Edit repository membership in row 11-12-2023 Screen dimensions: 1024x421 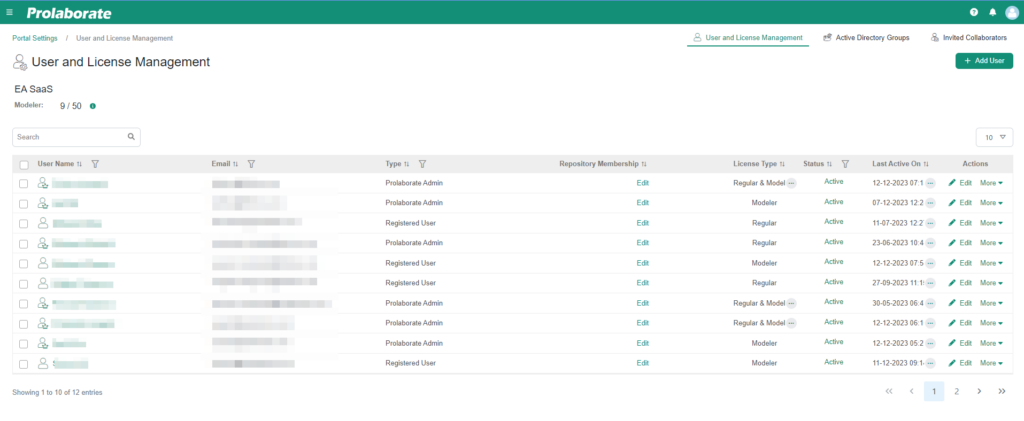[643, 363]
